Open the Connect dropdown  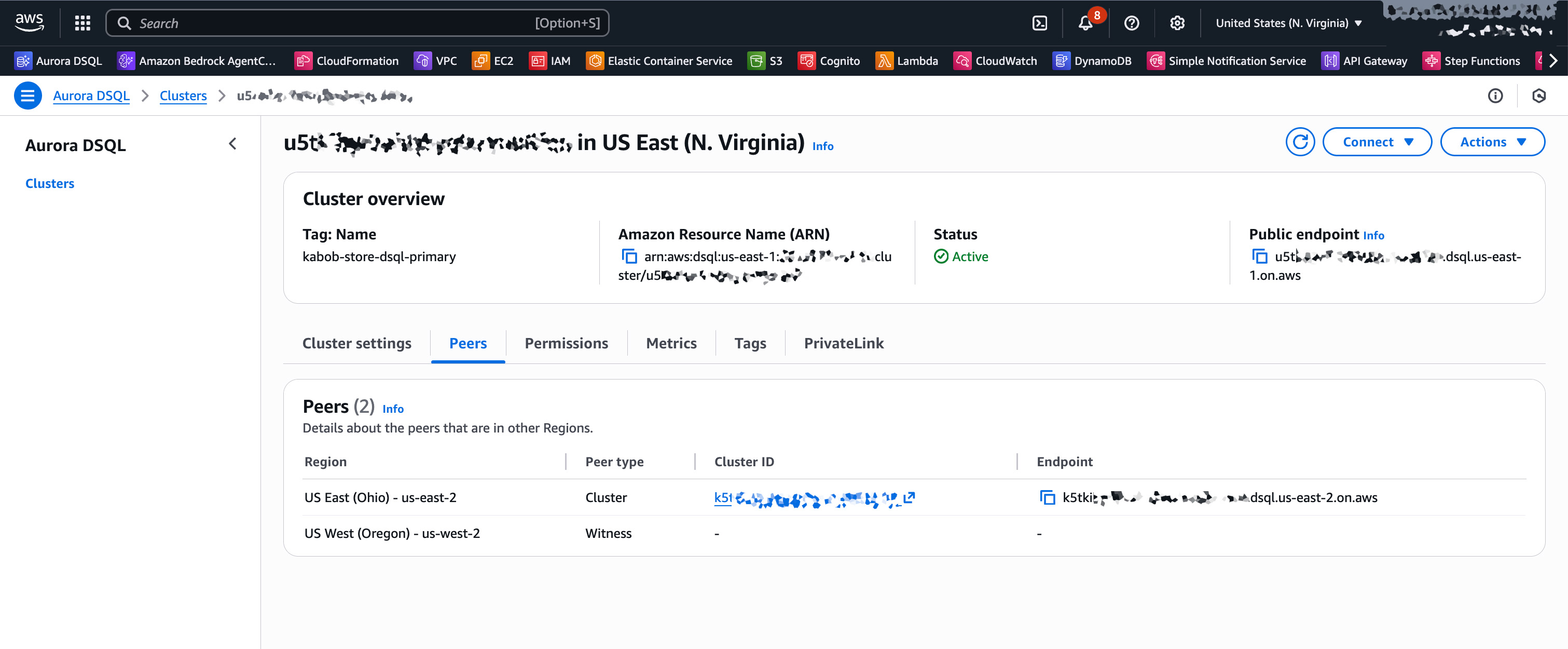(x=1377, y=142)
